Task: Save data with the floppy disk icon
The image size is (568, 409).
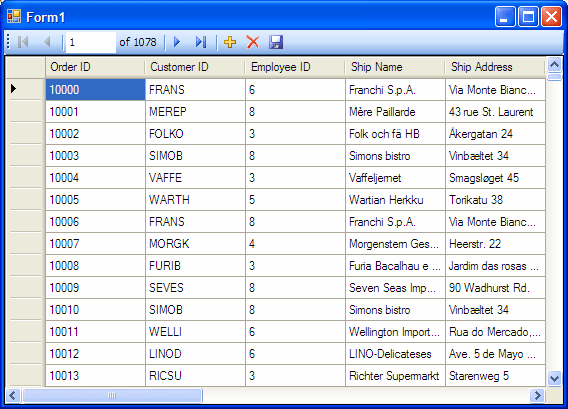Action: [x=276, y=42]
